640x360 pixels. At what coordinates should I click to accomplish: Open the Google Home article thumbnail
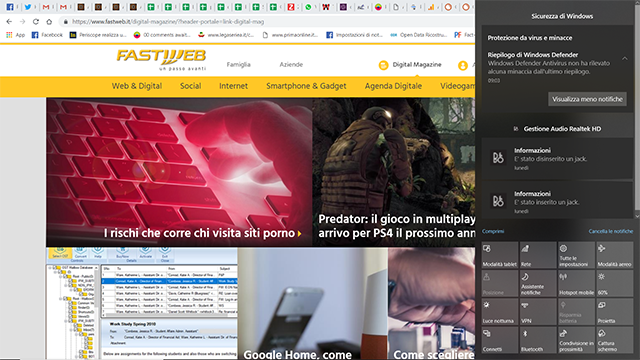point(312,303)
